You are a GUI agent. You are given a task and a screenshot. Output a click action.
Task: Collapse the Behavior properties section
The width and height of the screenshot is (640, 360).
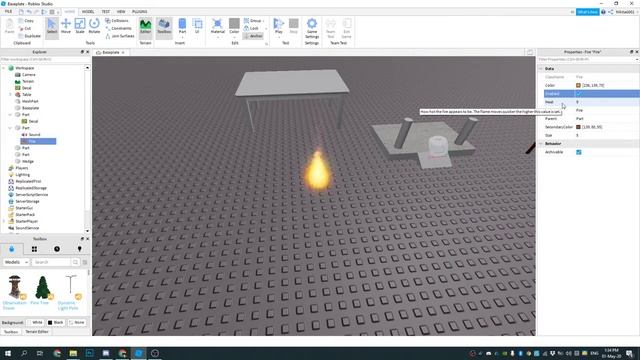tap(541, 144)
